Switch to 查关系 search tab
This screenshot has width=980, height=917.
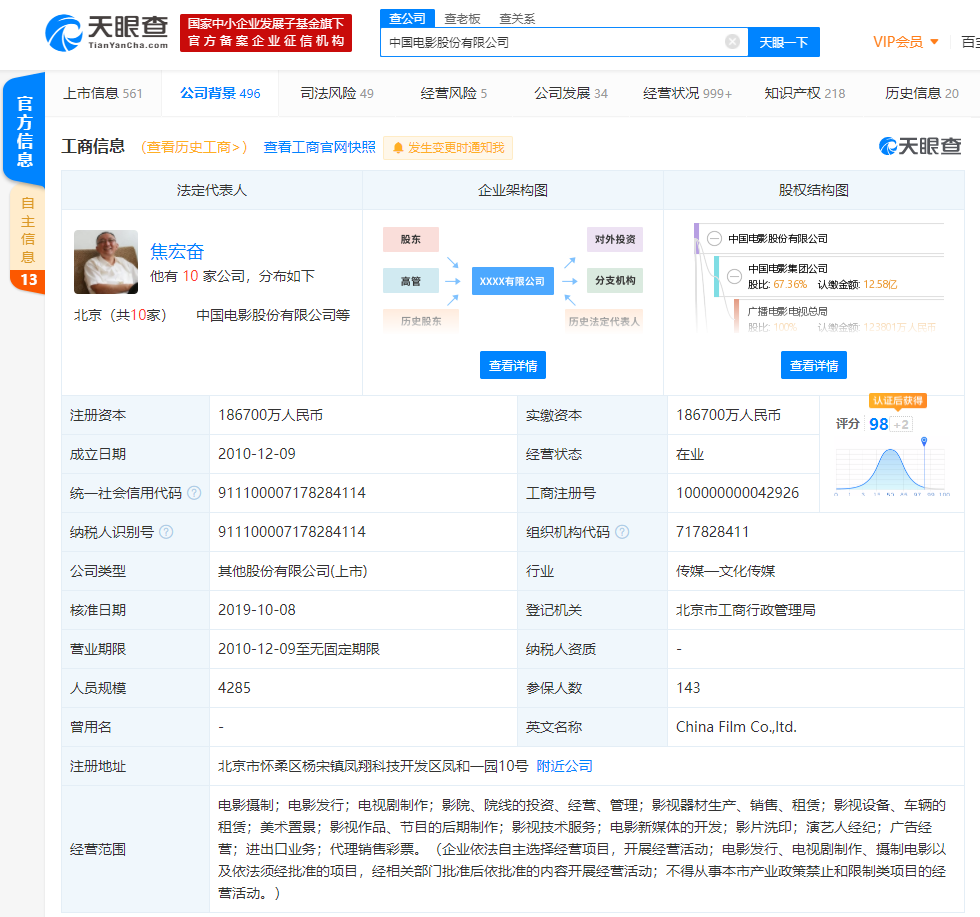pos(517,19)
